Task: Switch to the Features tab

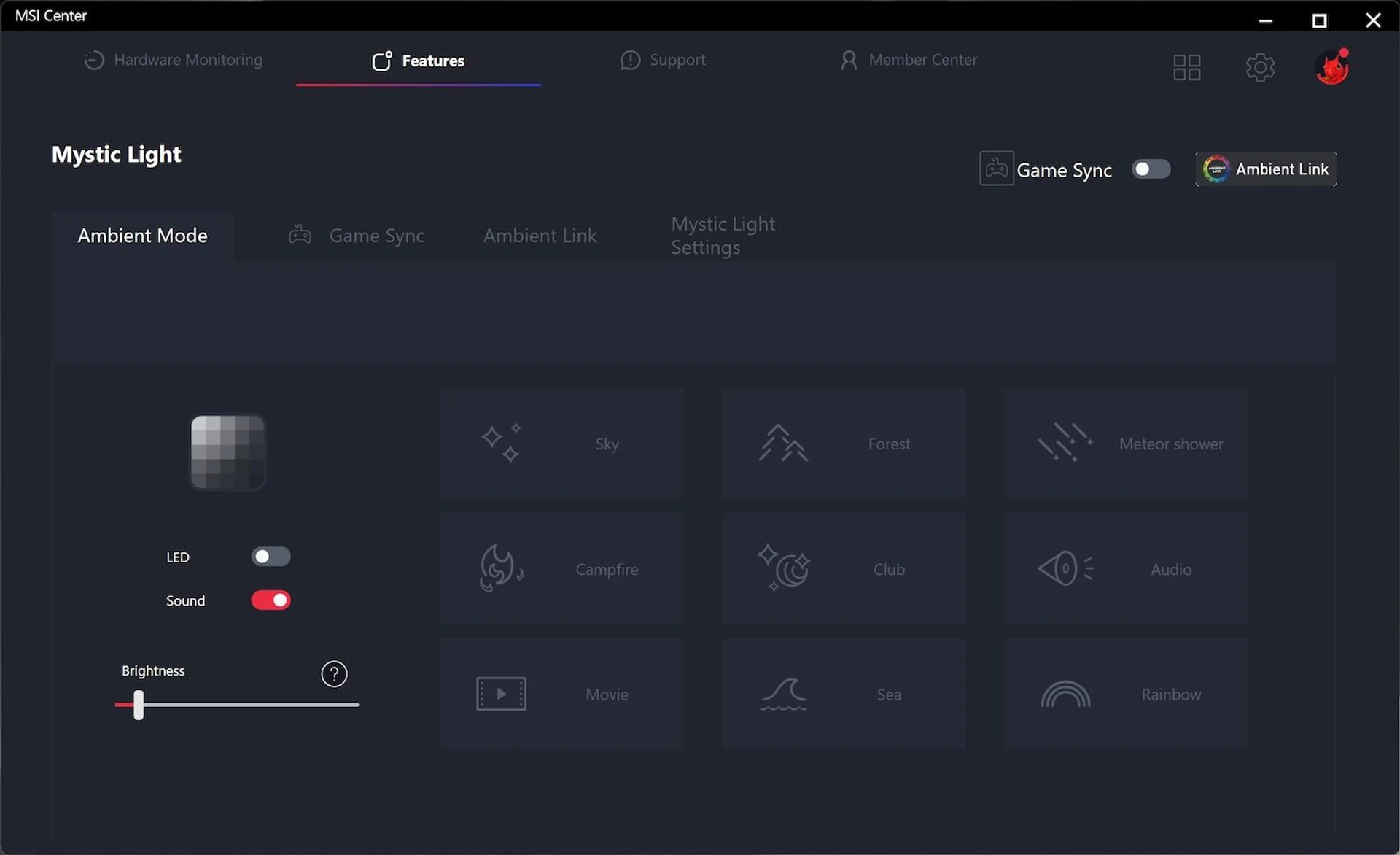Action: pyautogui.click(x=418, y=61)
